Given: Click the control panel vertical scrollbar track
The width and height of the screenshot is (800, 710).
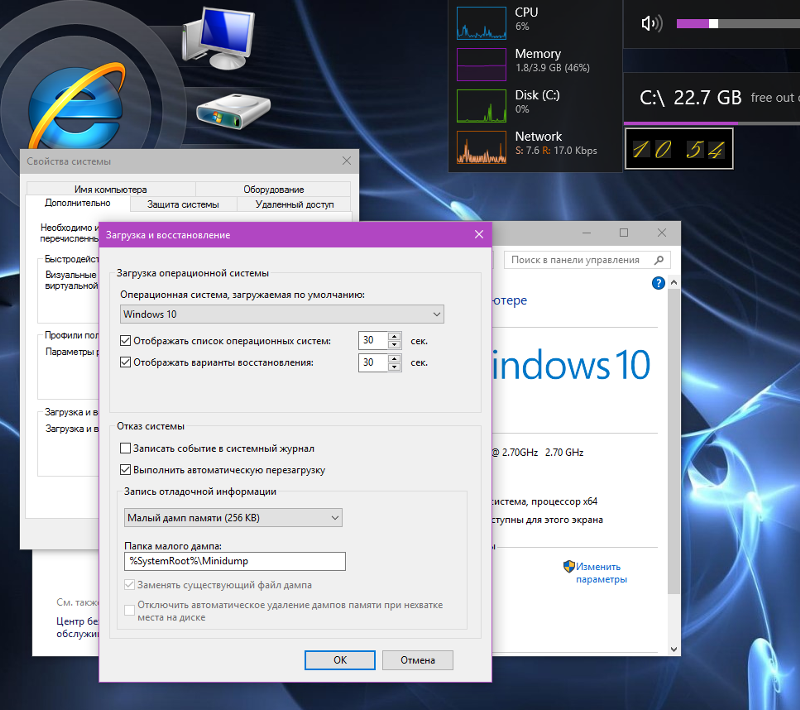Looking at the screenshot, I should click(x=673, y=465).
